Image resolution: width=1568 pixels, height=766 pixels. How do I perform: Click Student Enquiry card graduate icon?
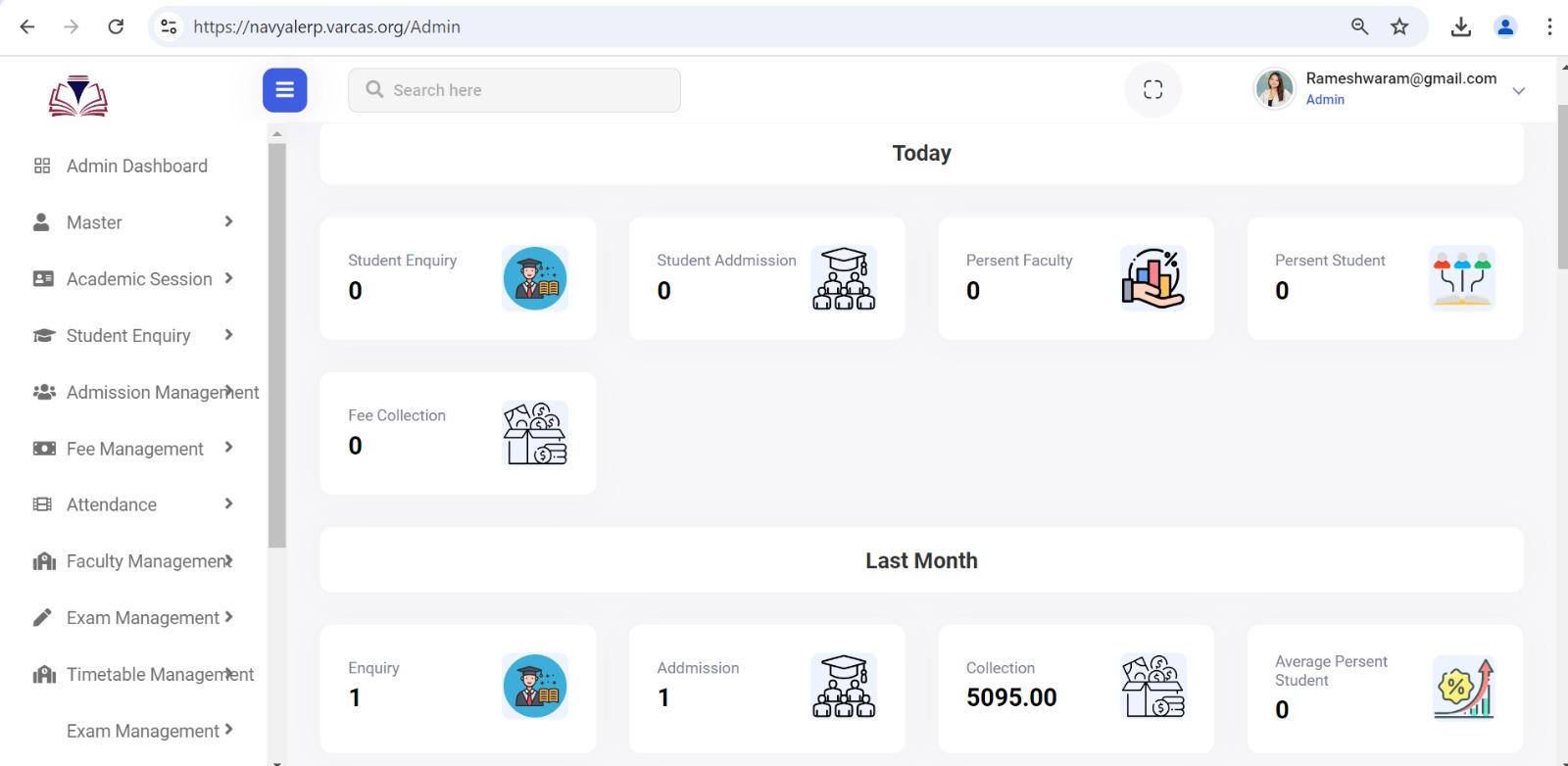535,278
